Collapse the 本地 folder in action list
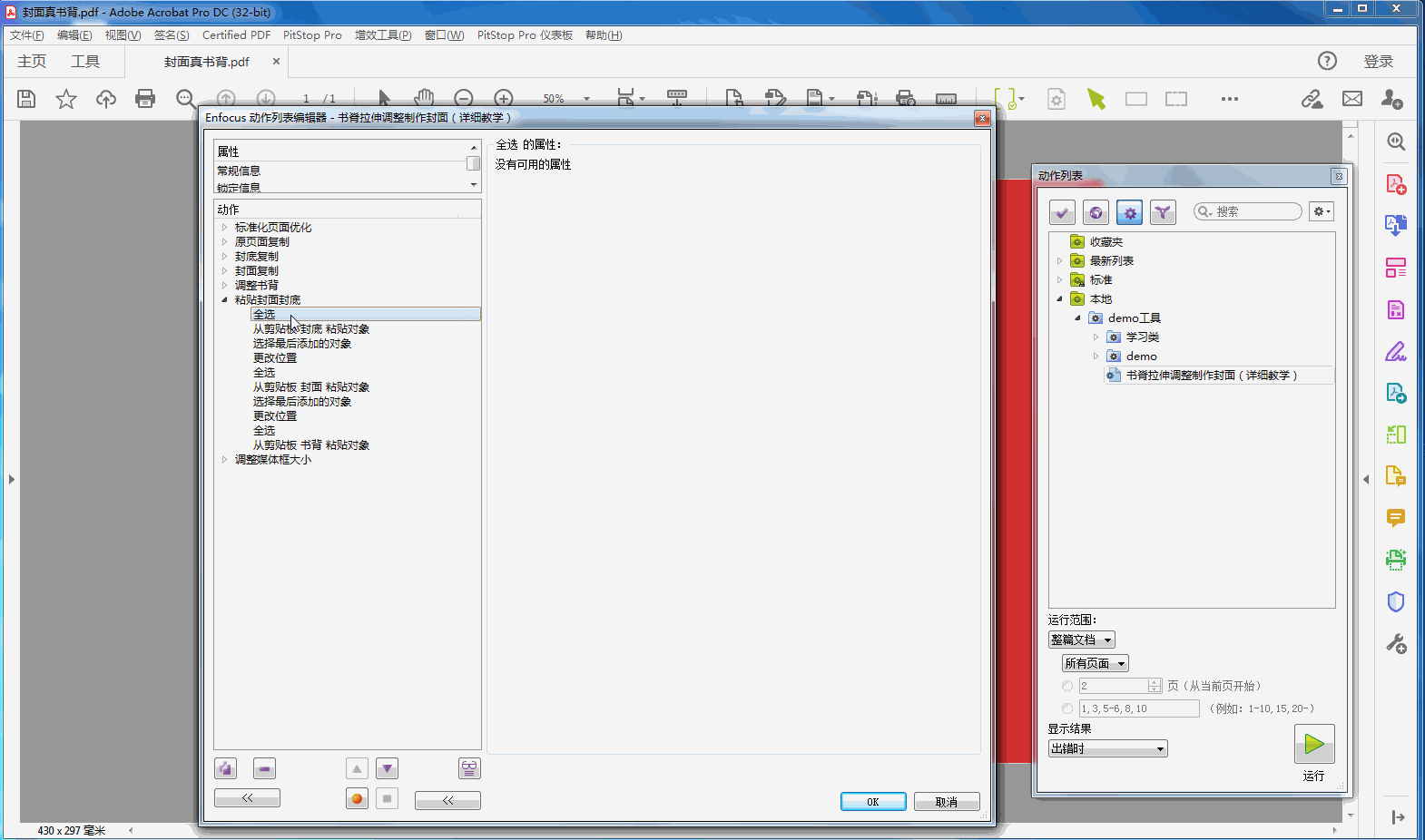1425x840 pixels. pyautogui.click(x=1059, y=298)
